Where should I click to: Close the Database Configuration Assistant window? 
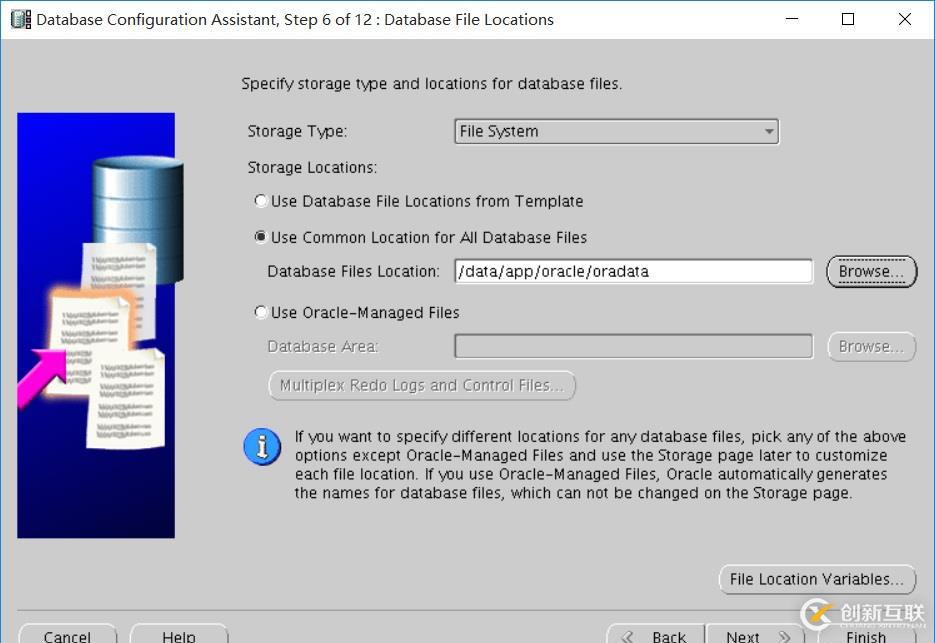click(905, 19)
